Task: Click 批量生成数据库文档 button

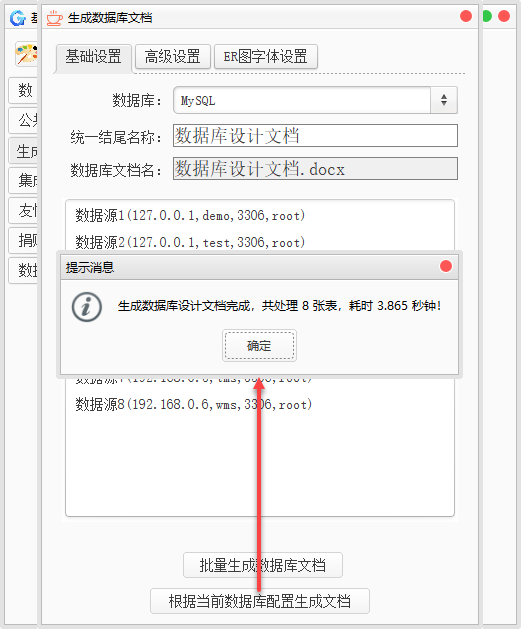Action: [x=263, y=565]
